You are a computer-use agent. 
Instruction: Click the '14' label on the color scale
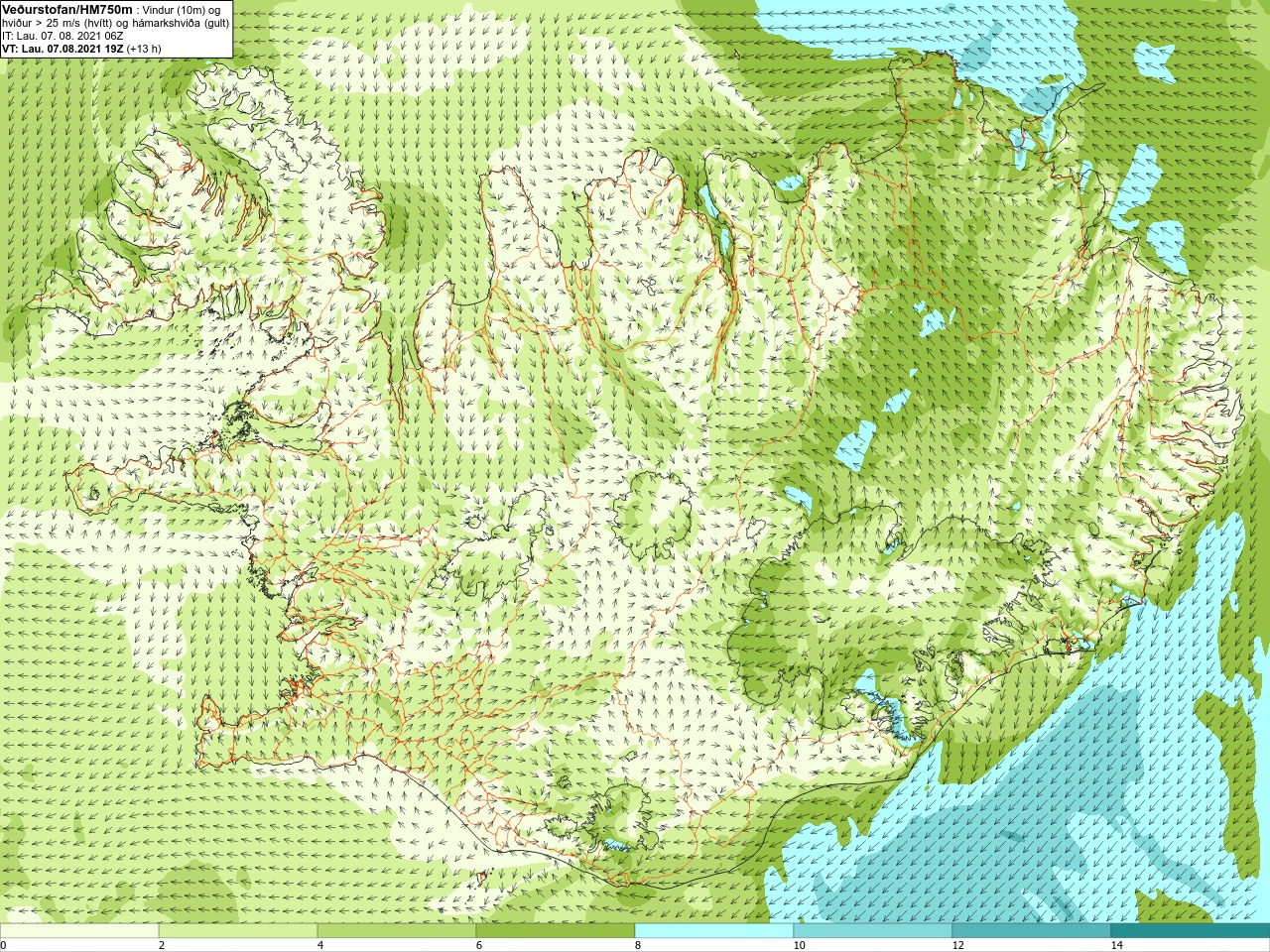point(1116,945)
